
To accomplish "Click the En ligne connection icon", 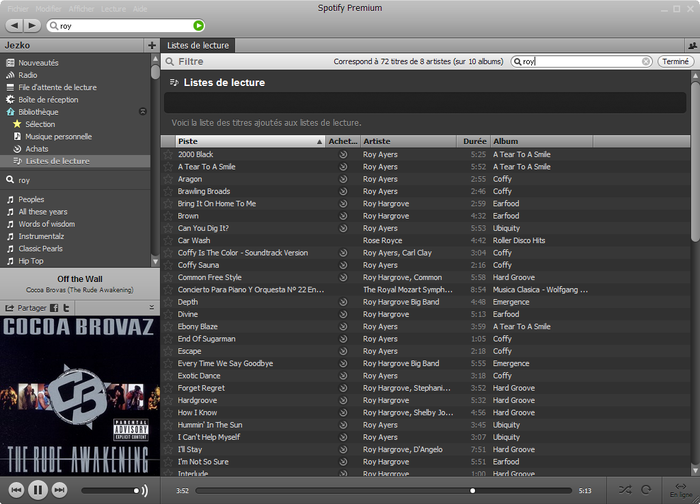I will coord(680,490).
